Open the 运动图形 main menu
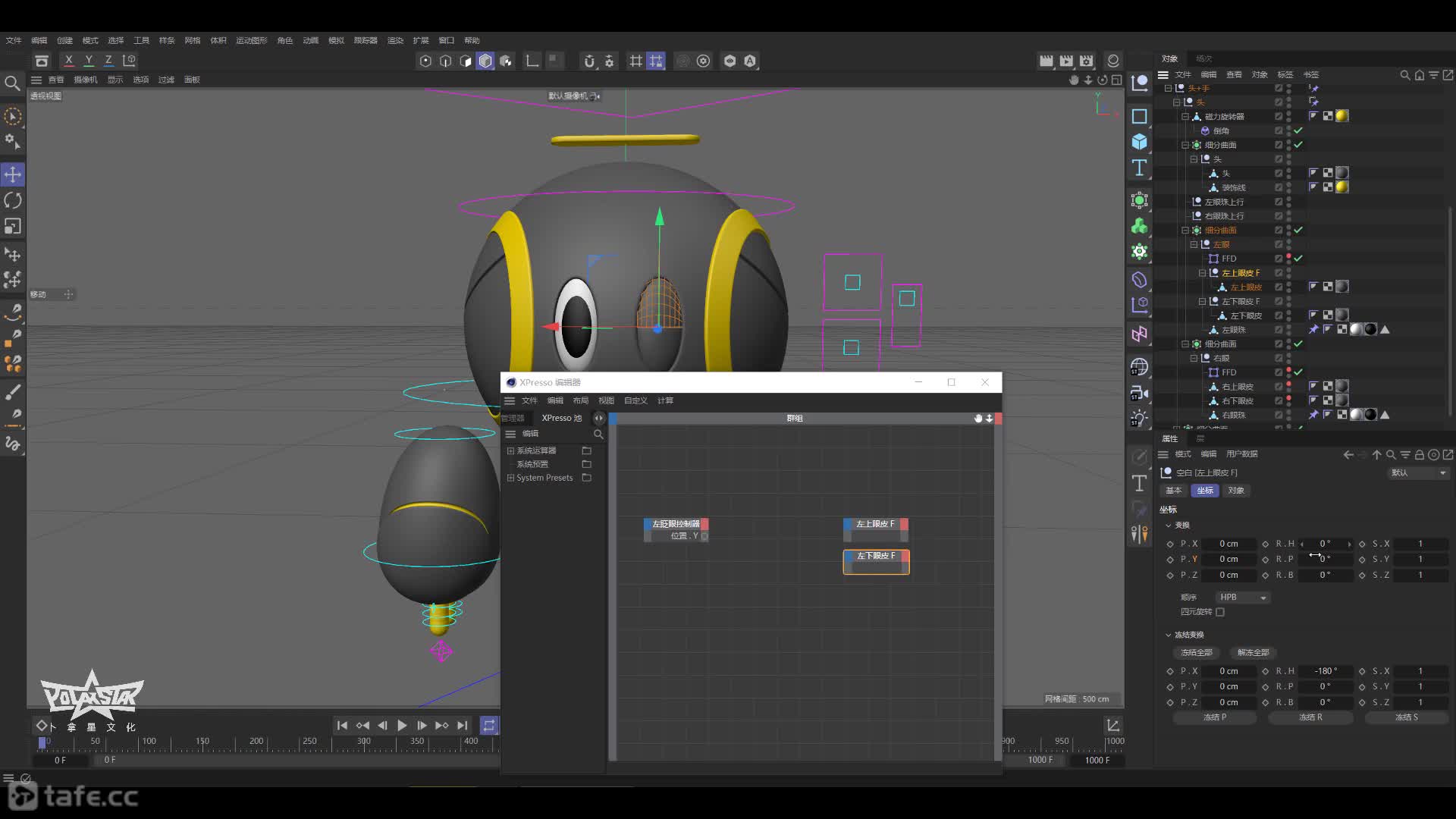Image resolution: width=1456 pixels, height=819 pixels. 251,40
